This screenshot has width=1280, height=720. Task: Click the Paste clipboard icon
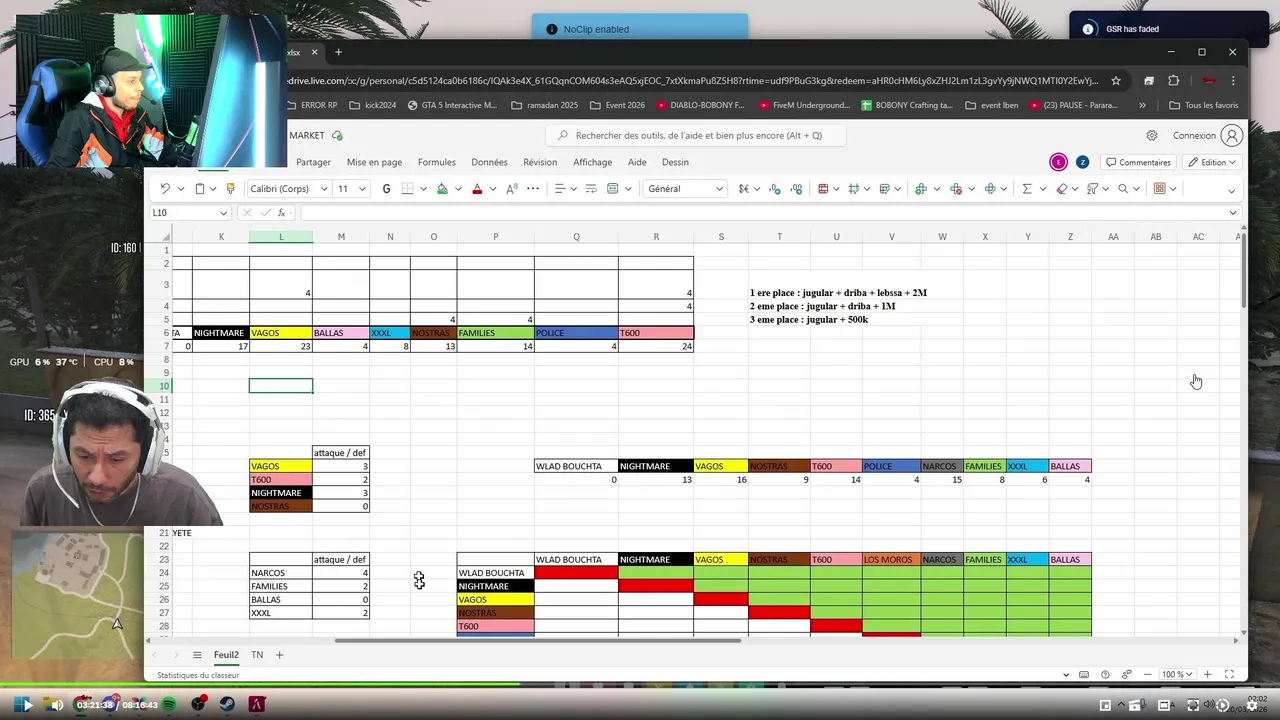click(199, 189)
